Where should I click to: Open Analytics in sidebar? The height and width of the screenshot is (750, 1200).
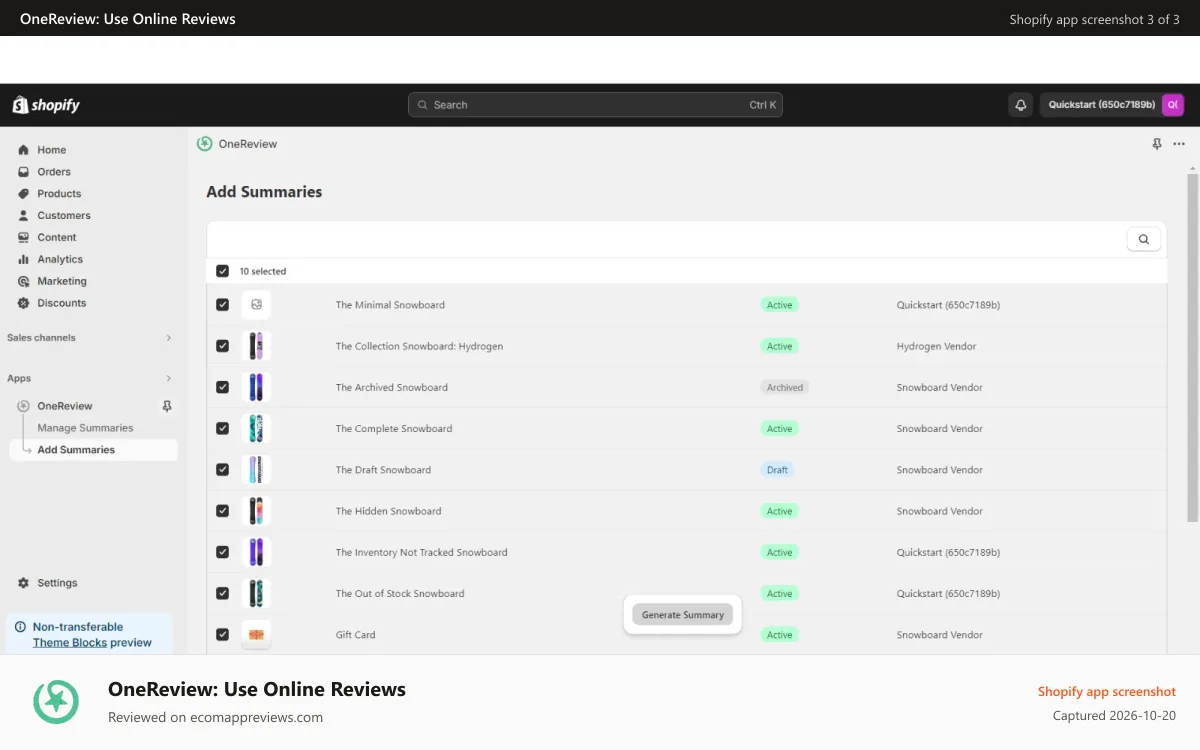tap(60, 260)
